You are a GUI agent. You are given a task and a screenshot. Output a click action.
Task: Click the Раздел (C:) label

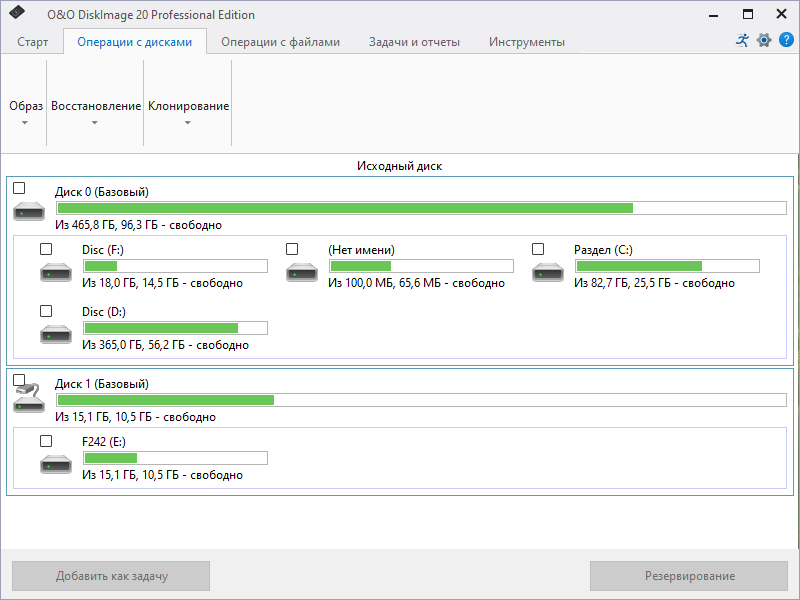tap(603, 249)
